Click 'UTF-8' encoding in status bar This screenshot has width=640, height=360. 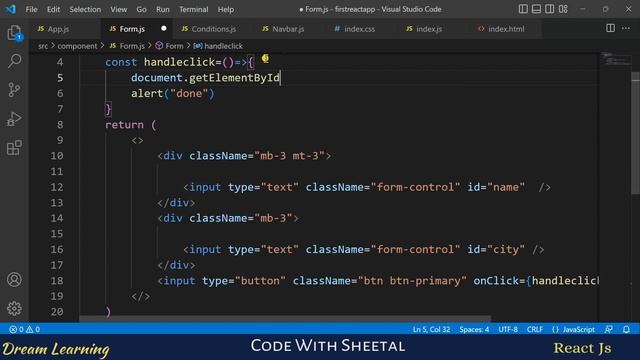(x=508, y=329)
